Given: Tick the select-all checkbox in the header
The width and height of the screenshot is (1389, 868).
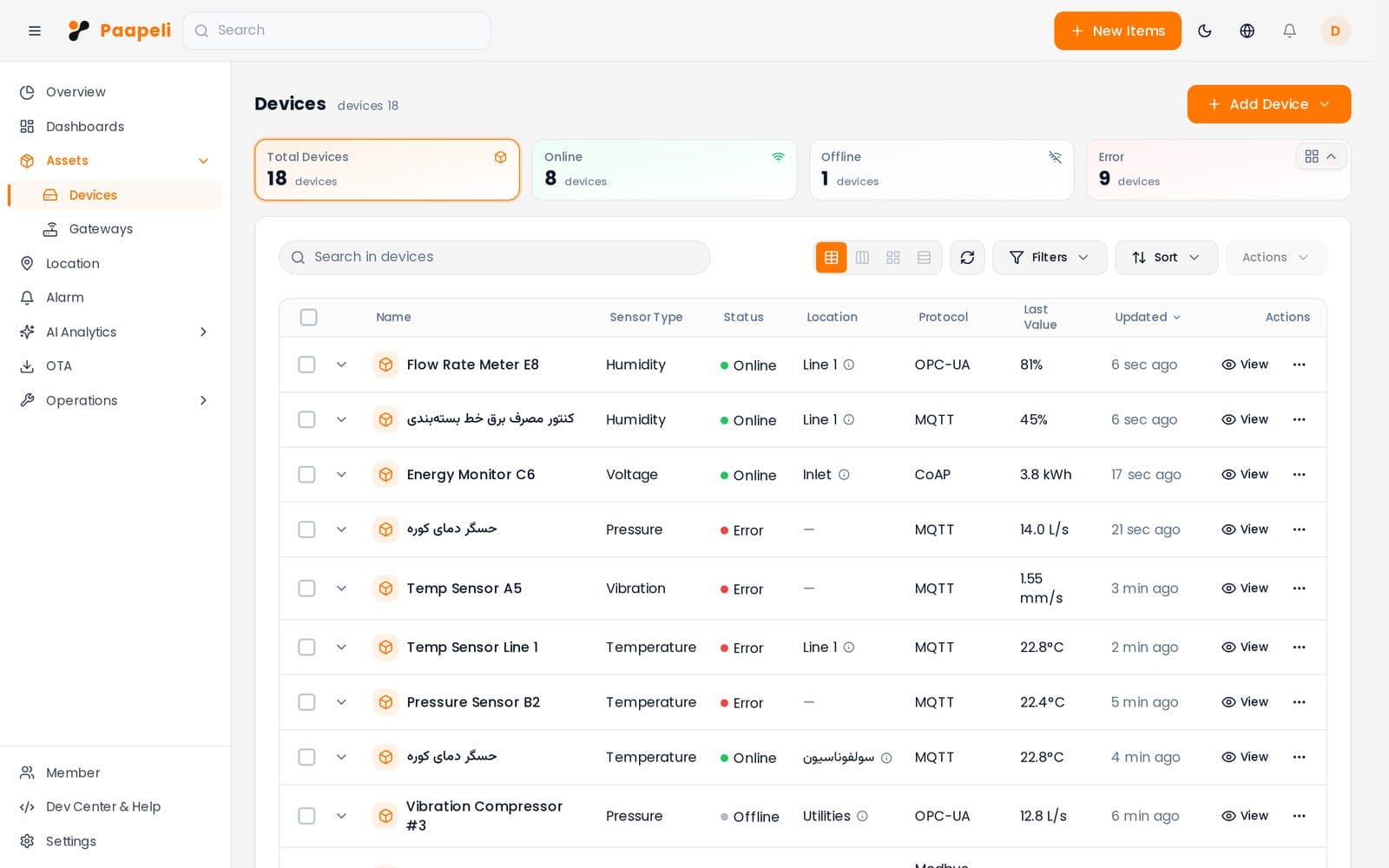Looking at the screenshot, I should click(x=308, y=317).
